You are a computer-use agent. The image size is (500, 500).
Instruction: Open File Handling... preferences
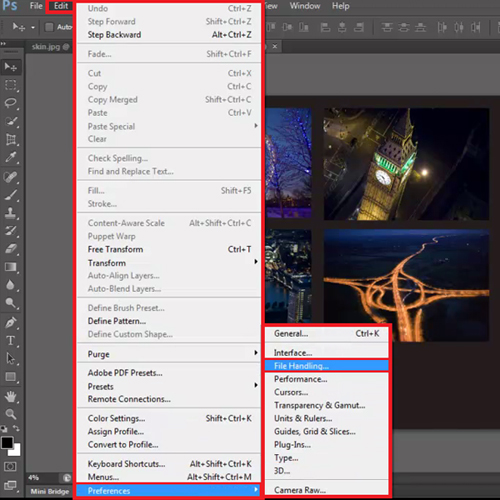pyautogui.click(x=327, y=366)
